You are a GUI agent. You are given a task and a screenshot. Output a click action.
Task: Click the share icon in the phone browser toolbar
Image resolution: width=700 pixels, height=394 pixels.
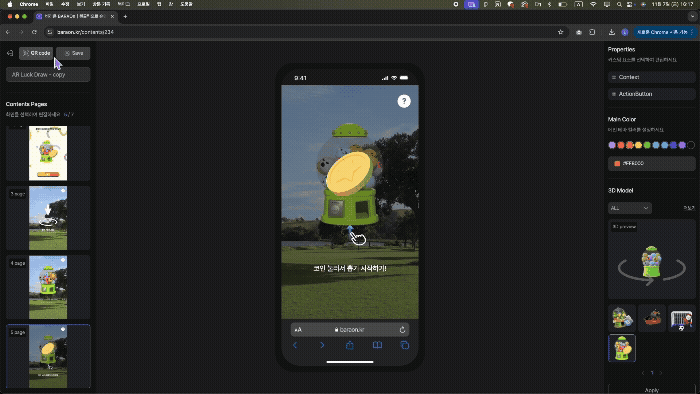[x=350, y=345]
